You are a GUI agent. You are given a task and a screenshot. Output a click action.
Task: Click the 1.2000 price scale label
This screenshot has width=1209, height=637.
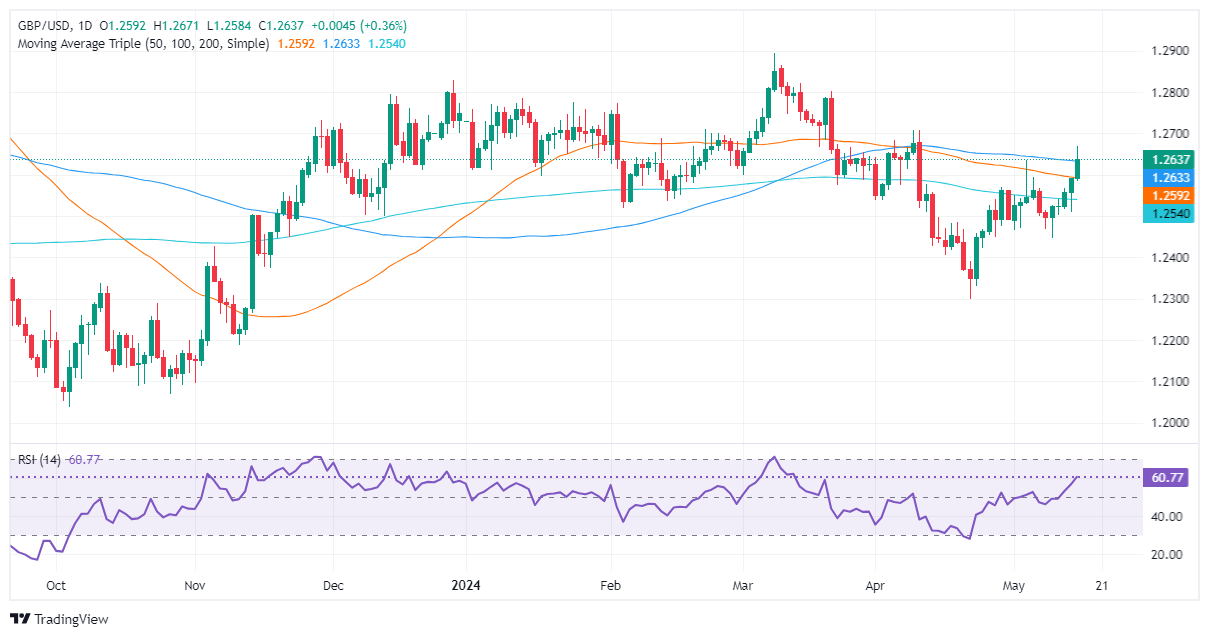click(1172, 423)
